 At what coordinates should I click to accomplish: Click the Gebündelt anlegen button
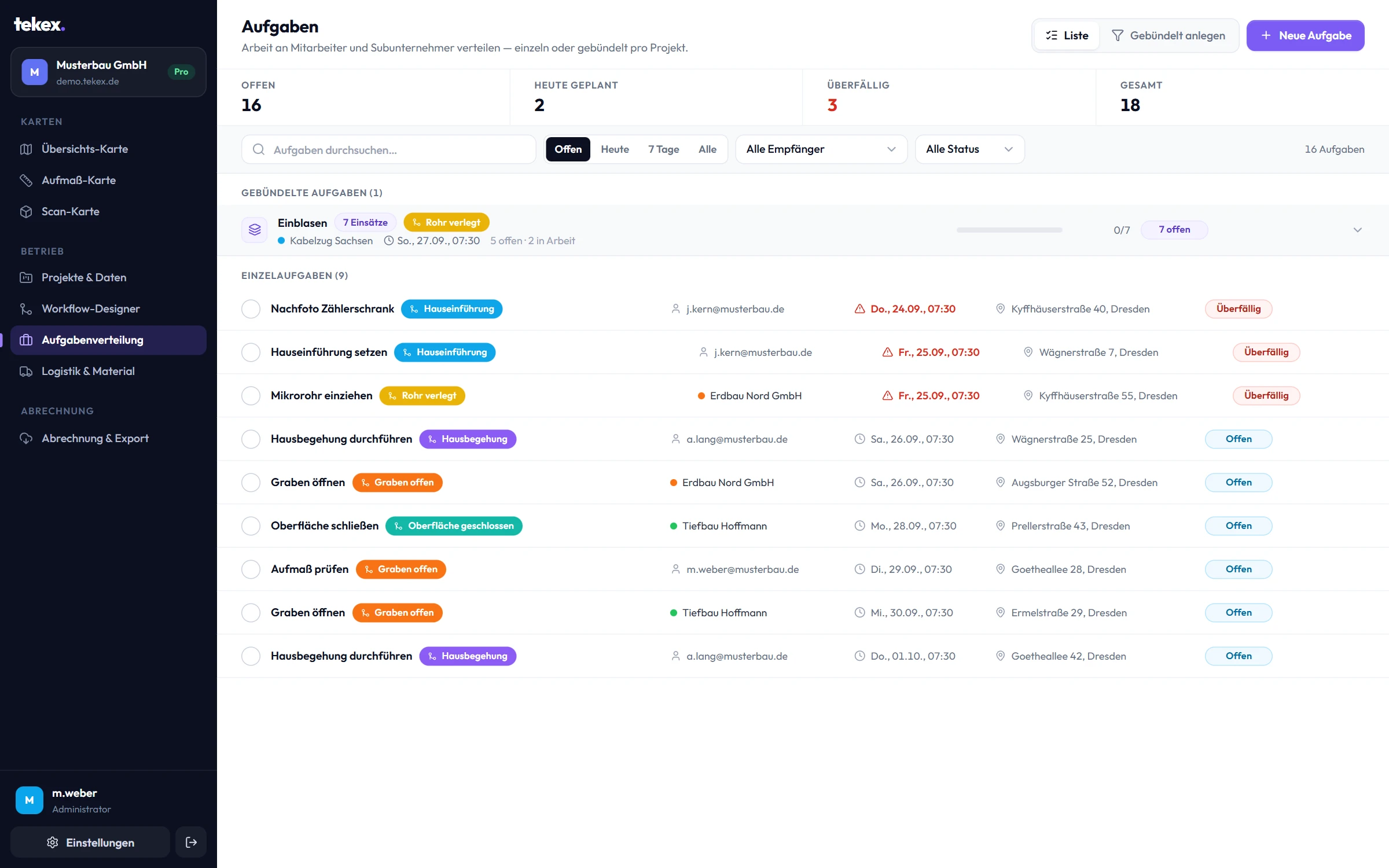[x=1168, y=36]
